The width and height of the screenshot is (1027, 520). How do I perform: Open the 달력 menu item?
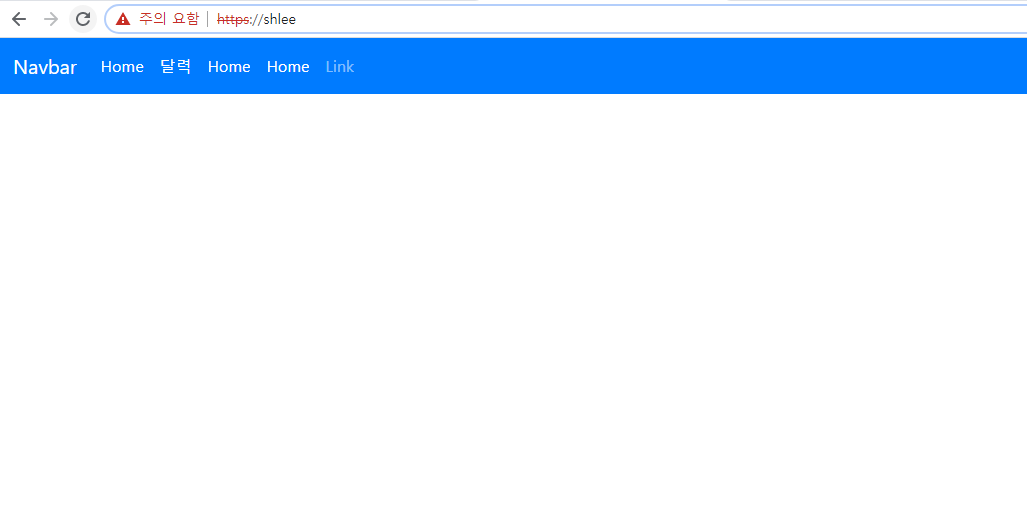tap(176, 67)
